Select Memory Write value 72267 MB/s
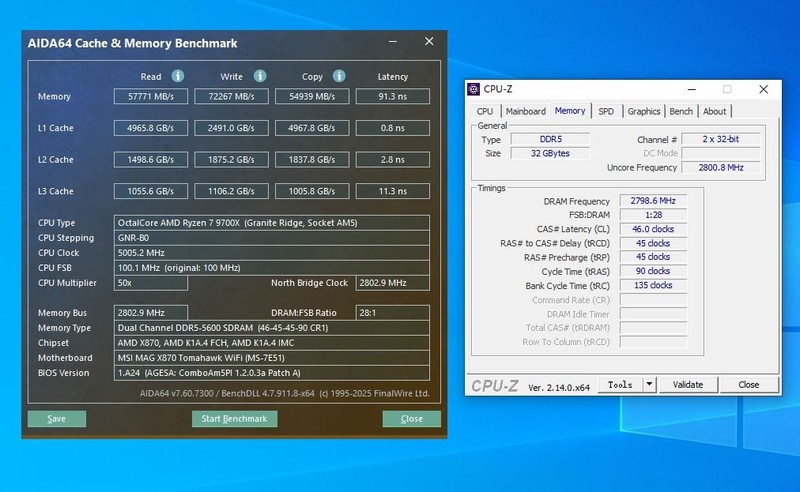Viewport: 800px width, 492px height. pos(231,96)
